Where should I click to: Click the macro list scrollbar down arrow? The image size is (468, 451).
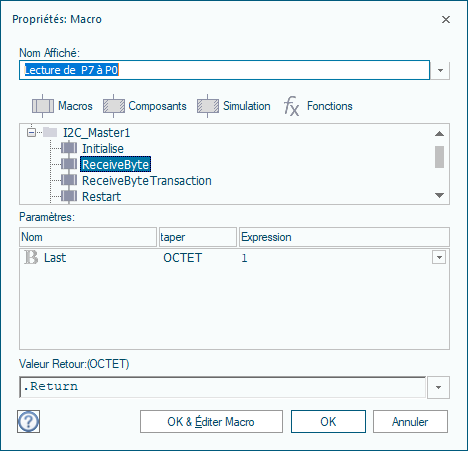click(x=440, y=195)
